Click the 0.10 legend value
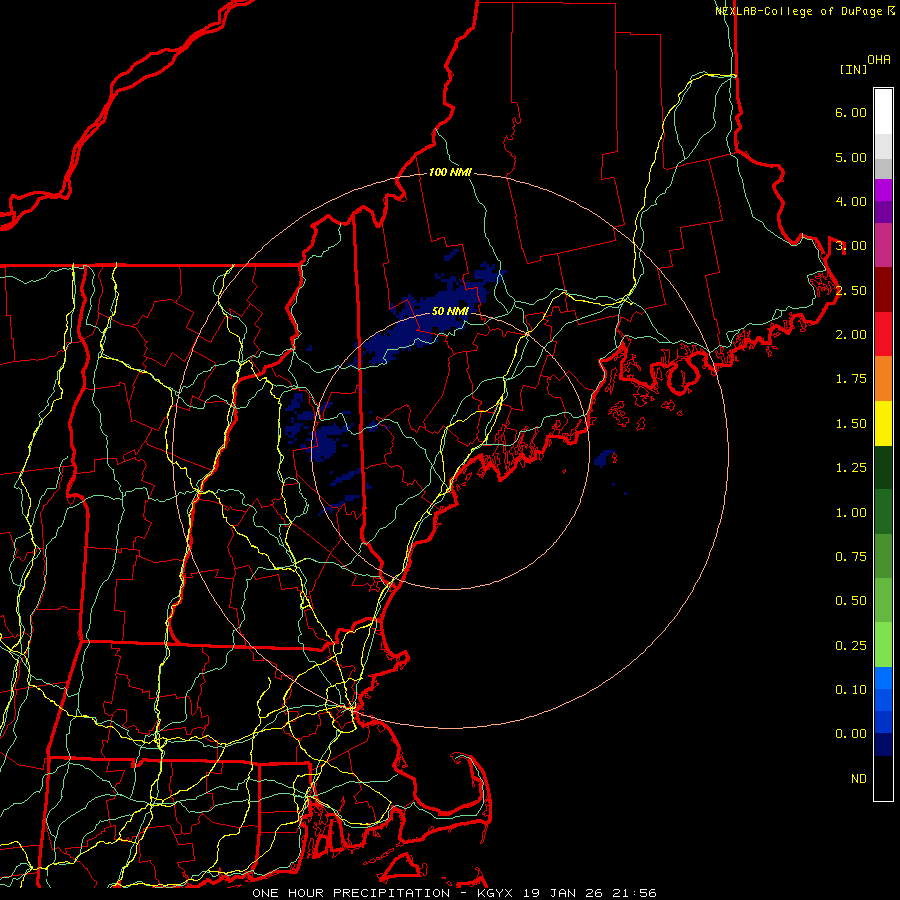 click(x=851, y=690)
